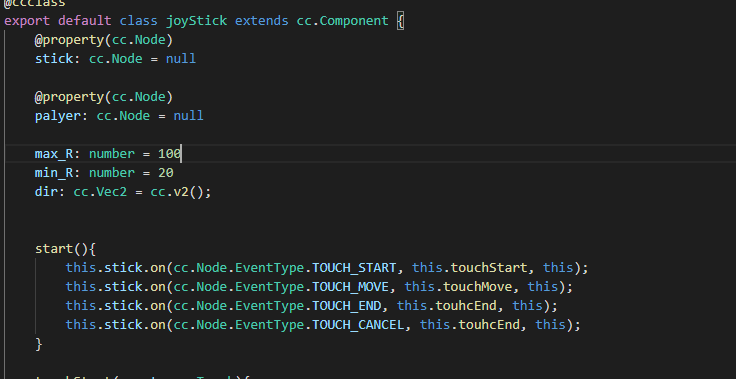Click the 'dir' property name

46,192
